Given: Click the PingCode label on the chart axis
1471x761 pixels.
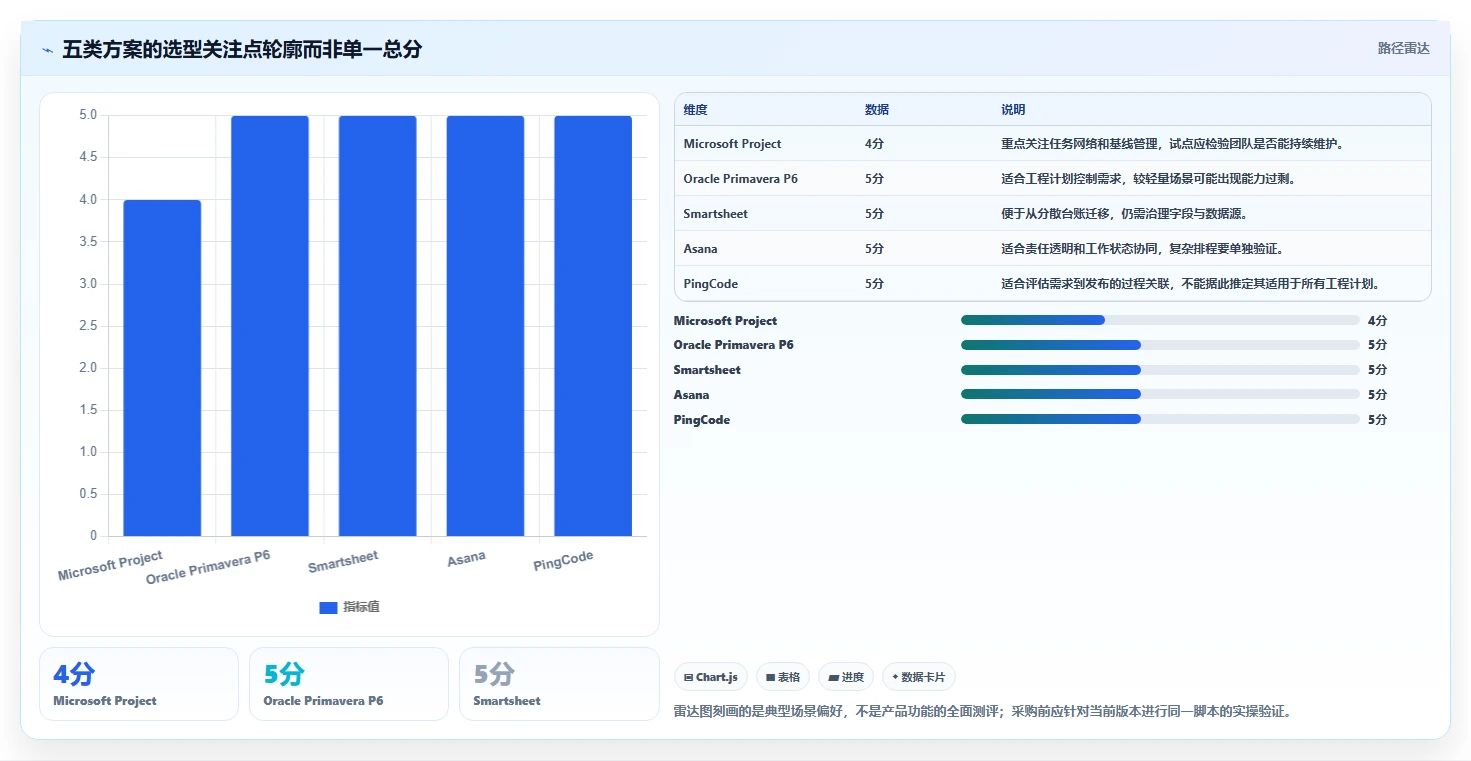Looking at the screenshot, I should pyautogui.click(x=563, y=561).
